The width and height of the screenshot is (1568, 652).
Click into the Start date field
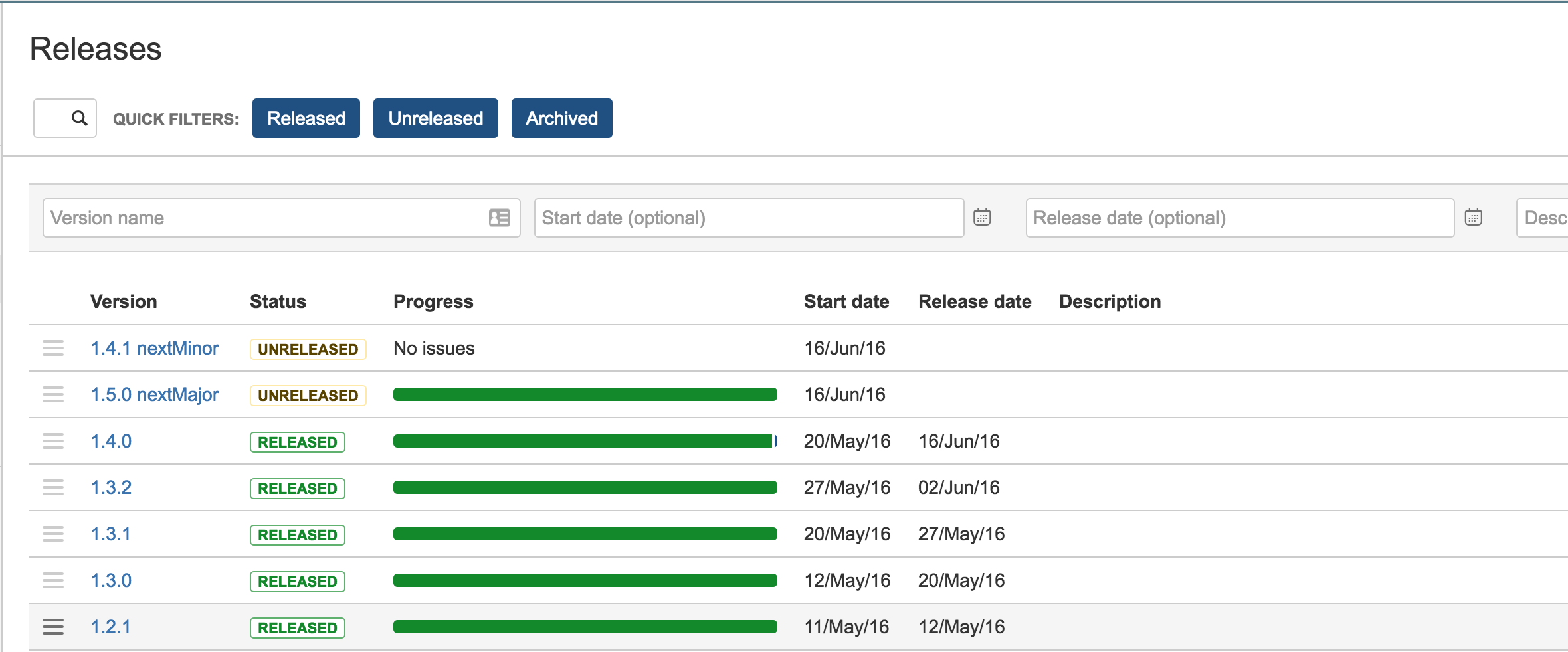(x=748, y=218)
